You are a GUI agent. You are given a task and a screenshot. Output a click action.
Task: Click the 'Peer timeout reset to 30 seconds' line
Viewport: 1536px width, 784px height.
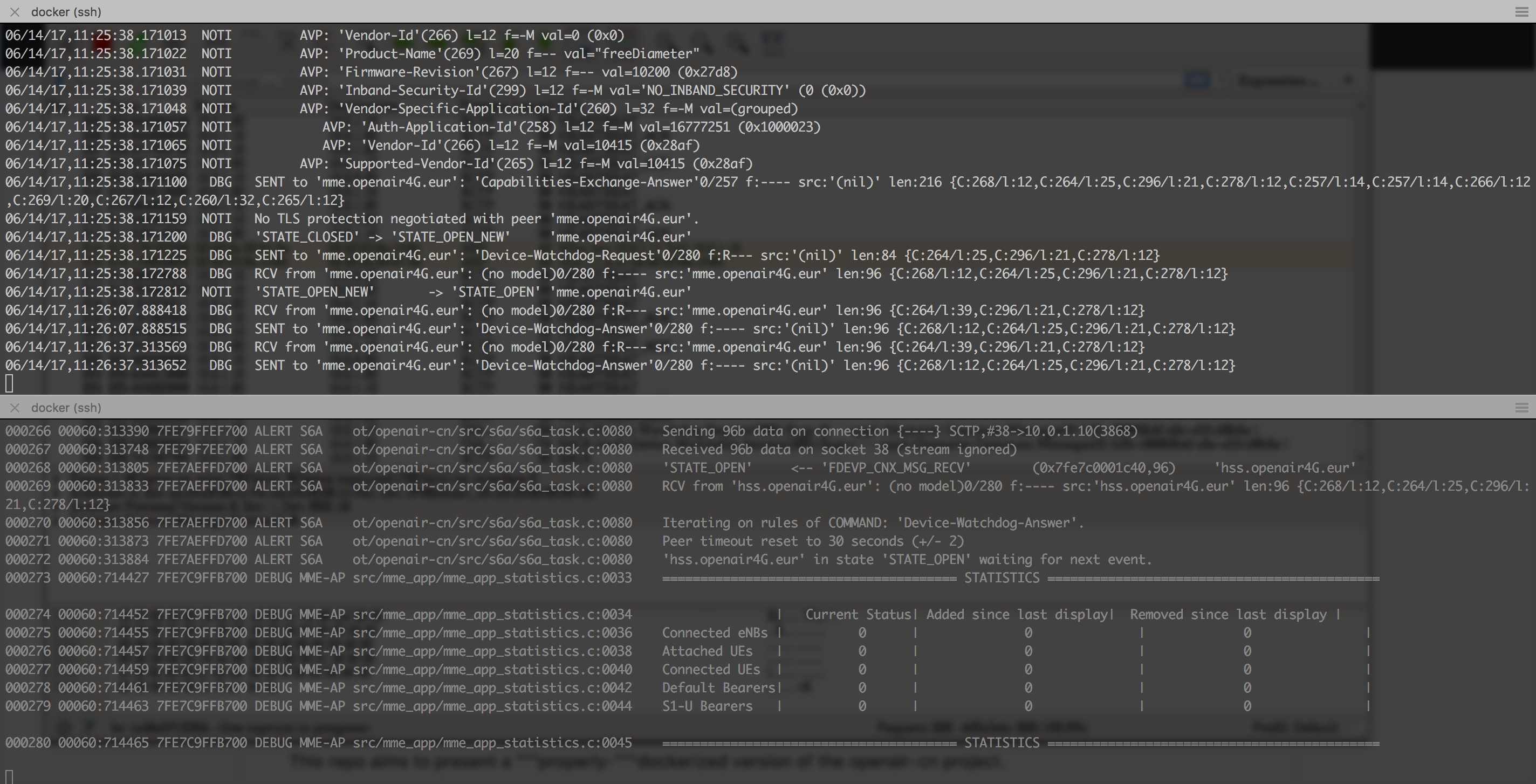click(x=813, y=541)
